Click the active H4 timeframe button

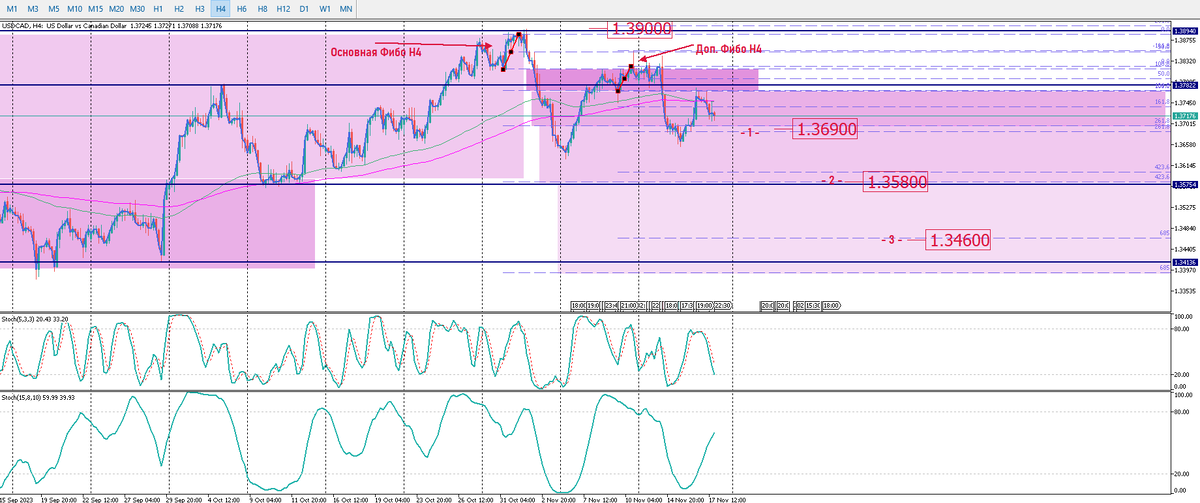[x=221, y=8]
